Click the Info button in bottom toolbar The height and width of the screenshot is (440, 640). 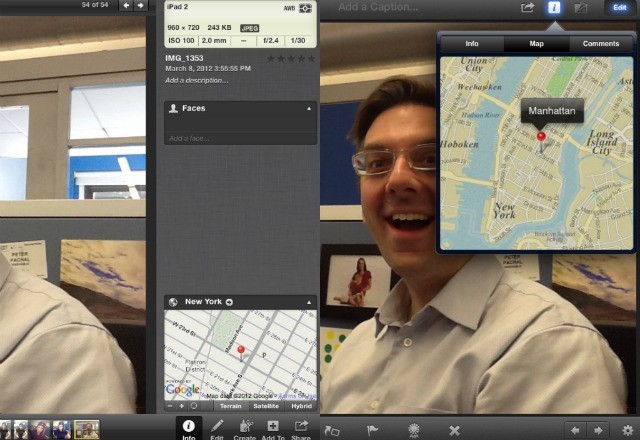pos(189,429)
